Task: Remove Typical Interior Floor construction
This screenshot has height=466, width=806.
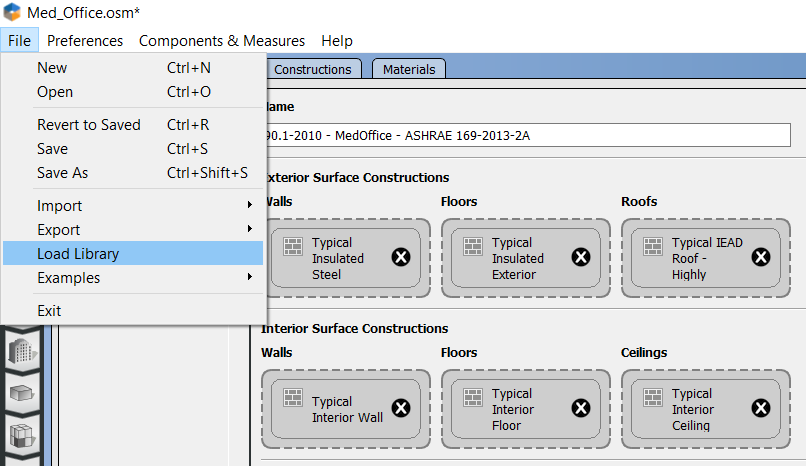Action: pyautogui.click(x=581, y=408)
